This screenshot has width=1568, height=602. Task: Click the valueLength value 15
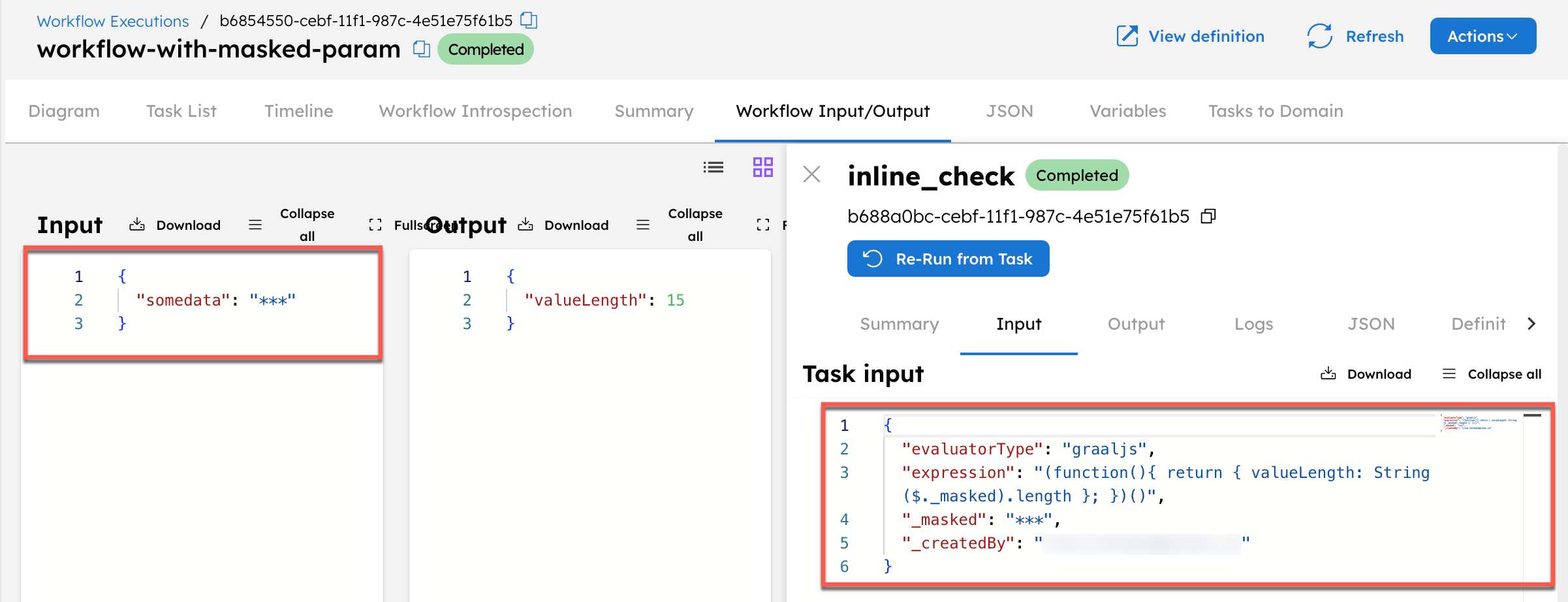(x=675, y=300)
